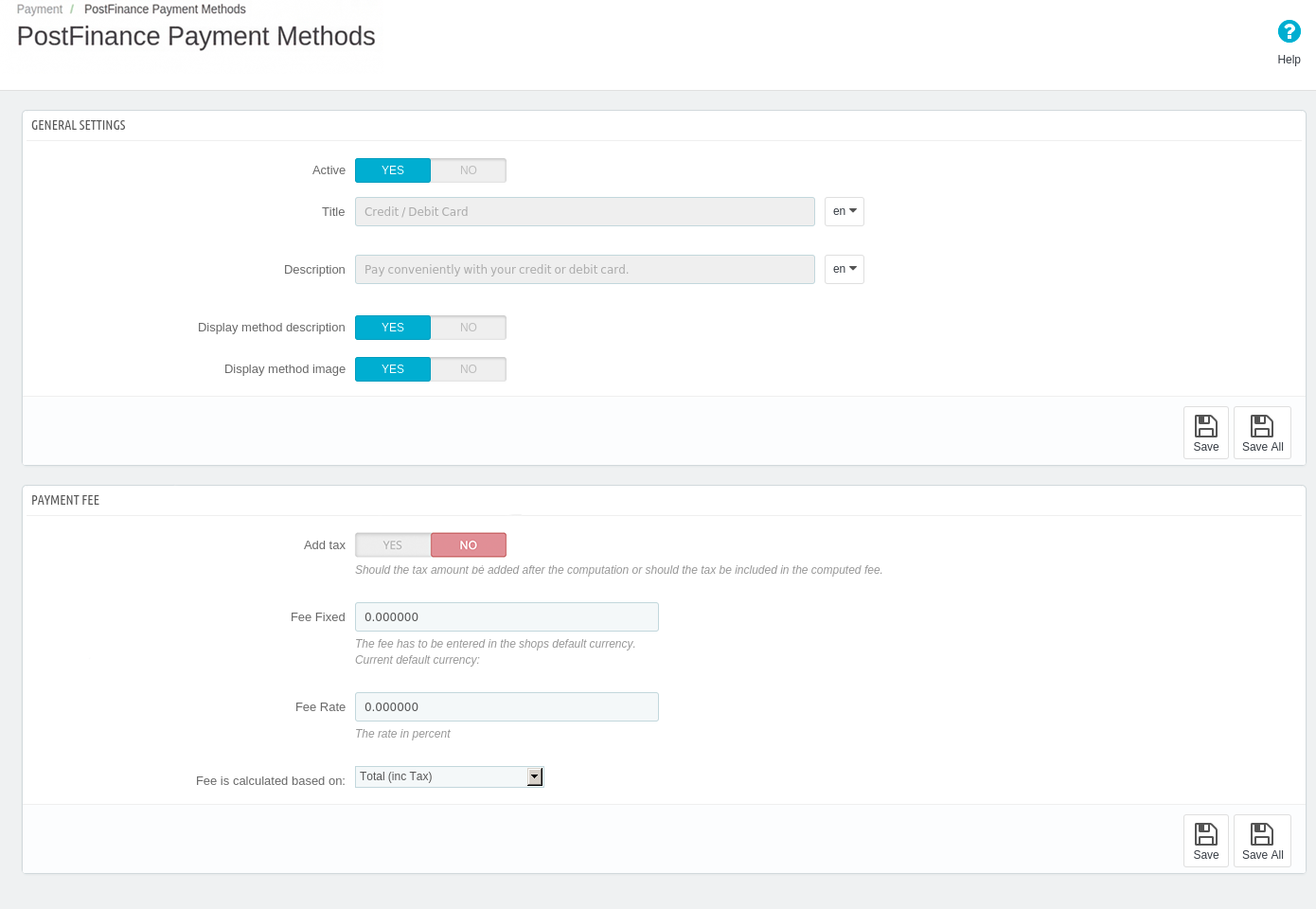
Task: Select the PostFinance Payment Methods breadcrumb
Action: click(x=164, y=9)
